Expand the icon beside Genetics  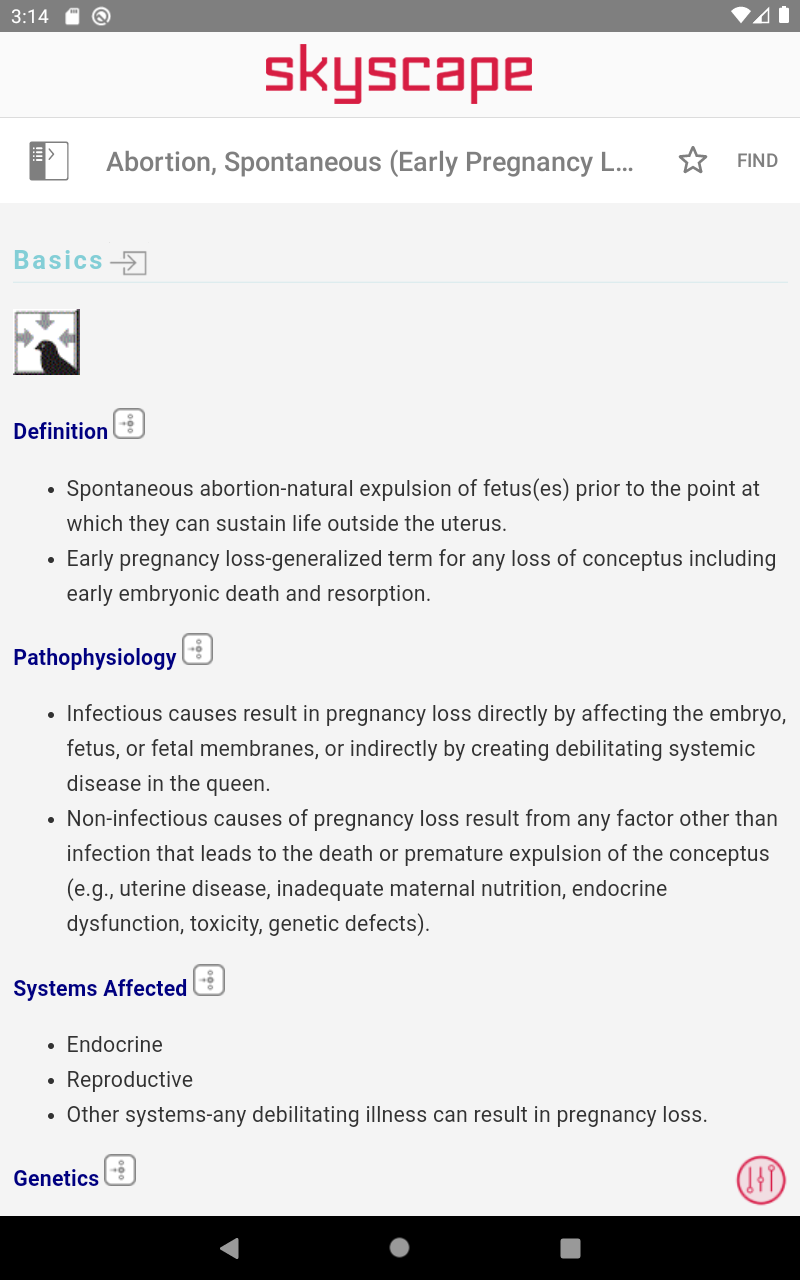(120, 1170)
